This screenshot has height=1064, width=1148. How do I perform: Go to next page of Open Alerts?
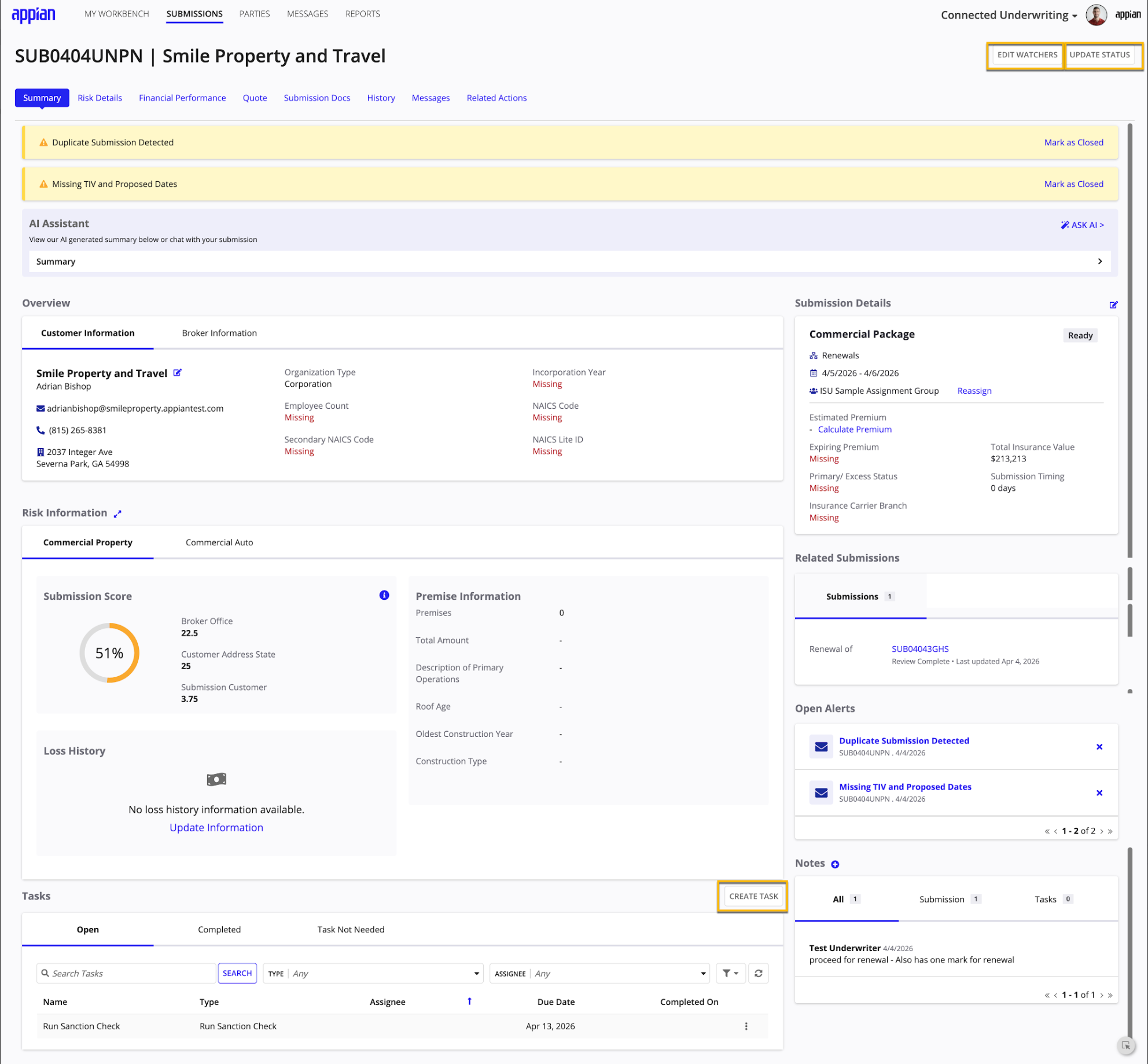(1102, 831)
